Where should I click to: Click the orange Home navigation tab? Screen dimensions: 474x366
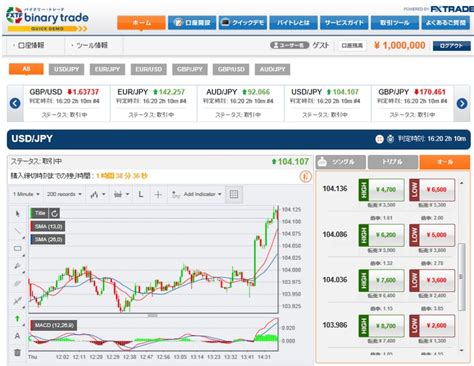tap(141, 22)
